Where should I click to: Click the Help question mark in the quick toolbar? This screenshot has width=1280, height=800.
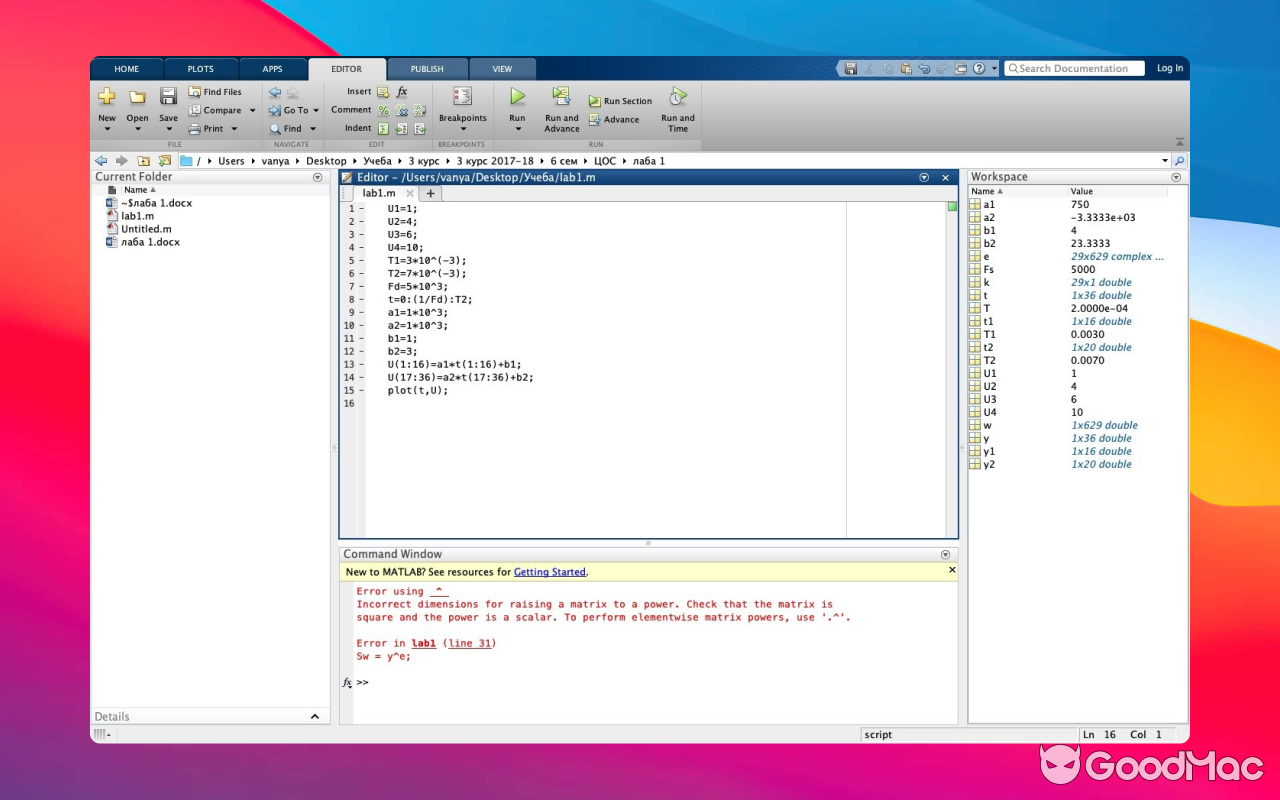(978, 68)
